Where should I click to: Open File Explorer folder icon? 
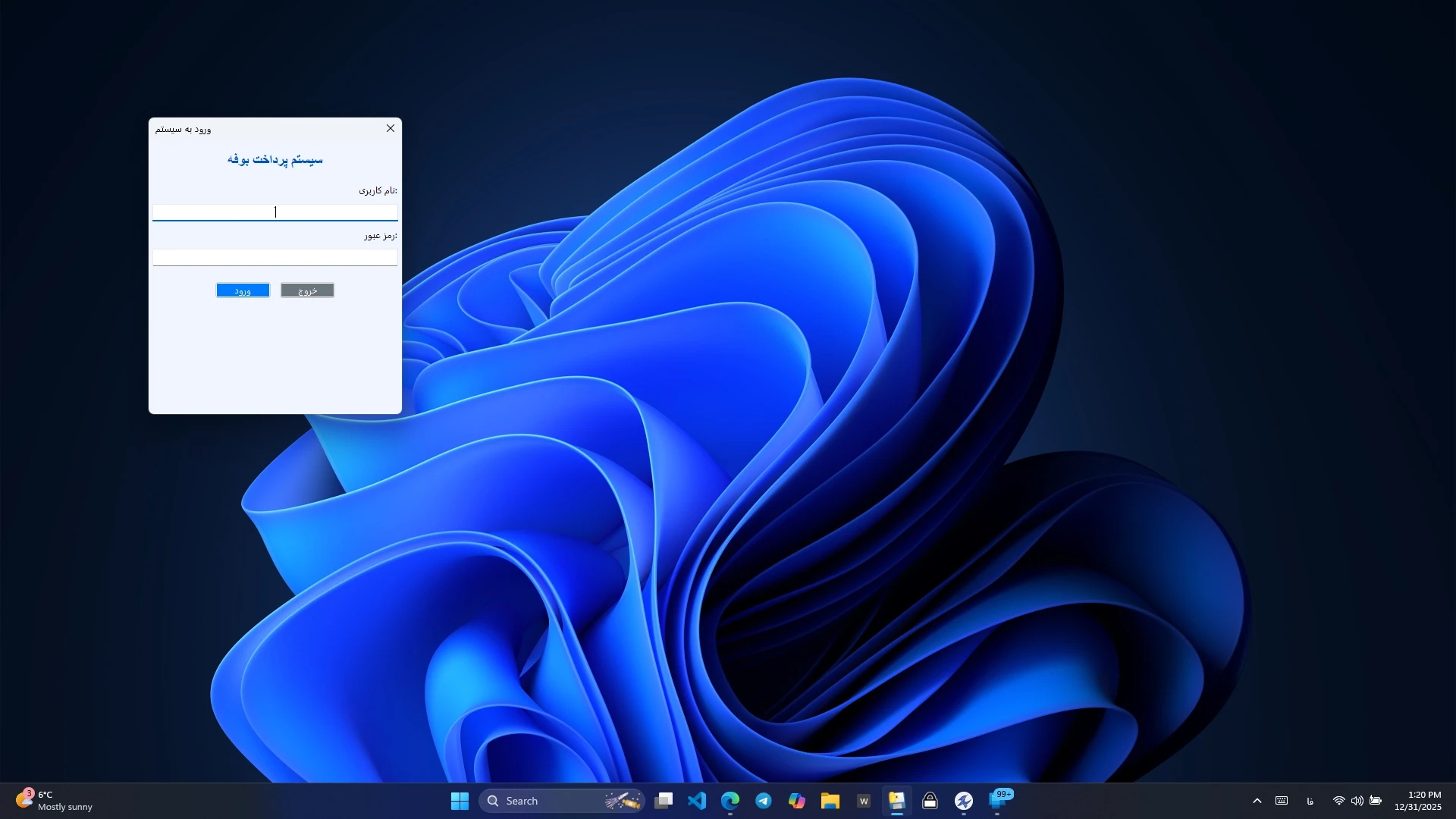tap(830, 801)
